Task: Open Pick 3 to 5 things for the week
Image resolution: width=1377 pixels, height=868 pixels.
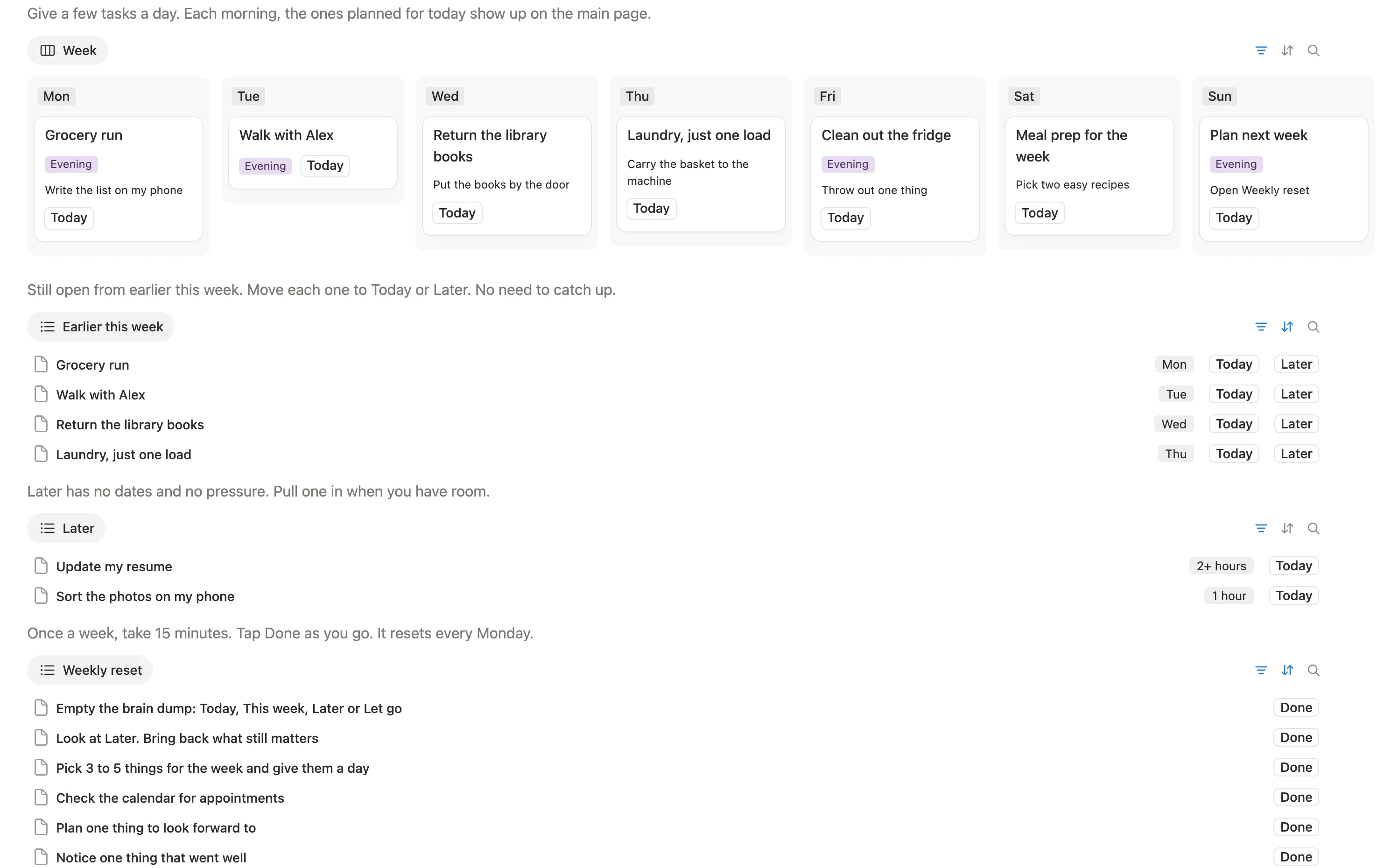Action: click(x=213, y=768)
